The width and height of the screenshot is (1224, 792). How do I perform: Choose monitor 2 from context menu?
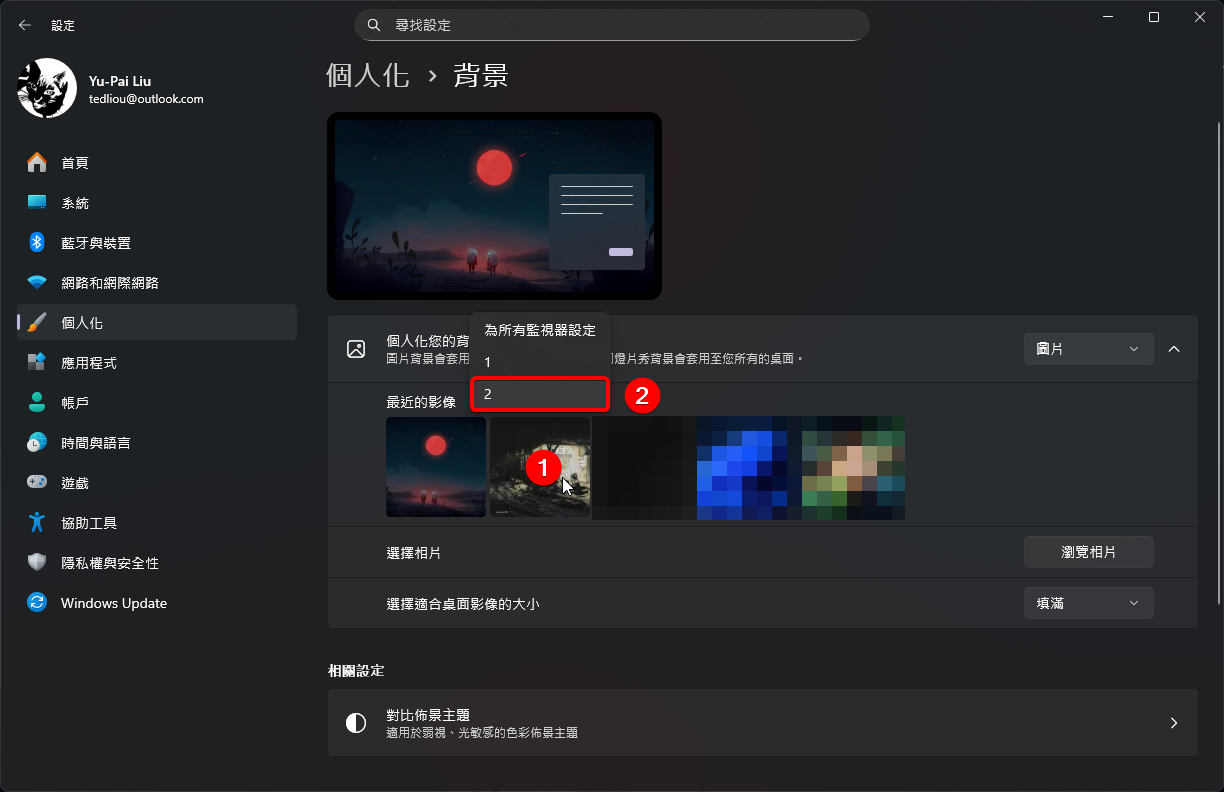(x=540, y=394)
